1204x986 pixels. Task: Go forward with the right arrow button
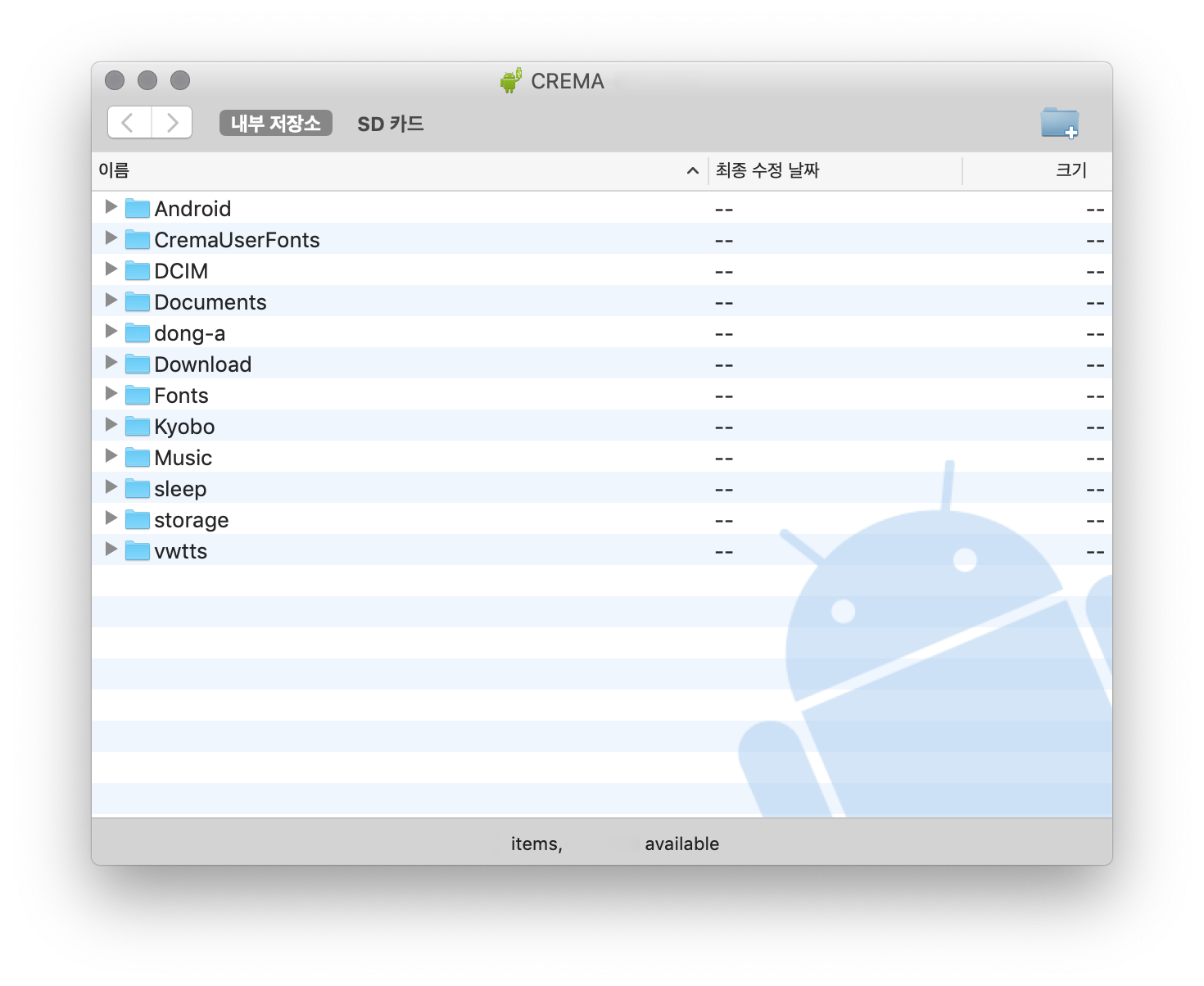pyautogui.click(x=172, y=123)
